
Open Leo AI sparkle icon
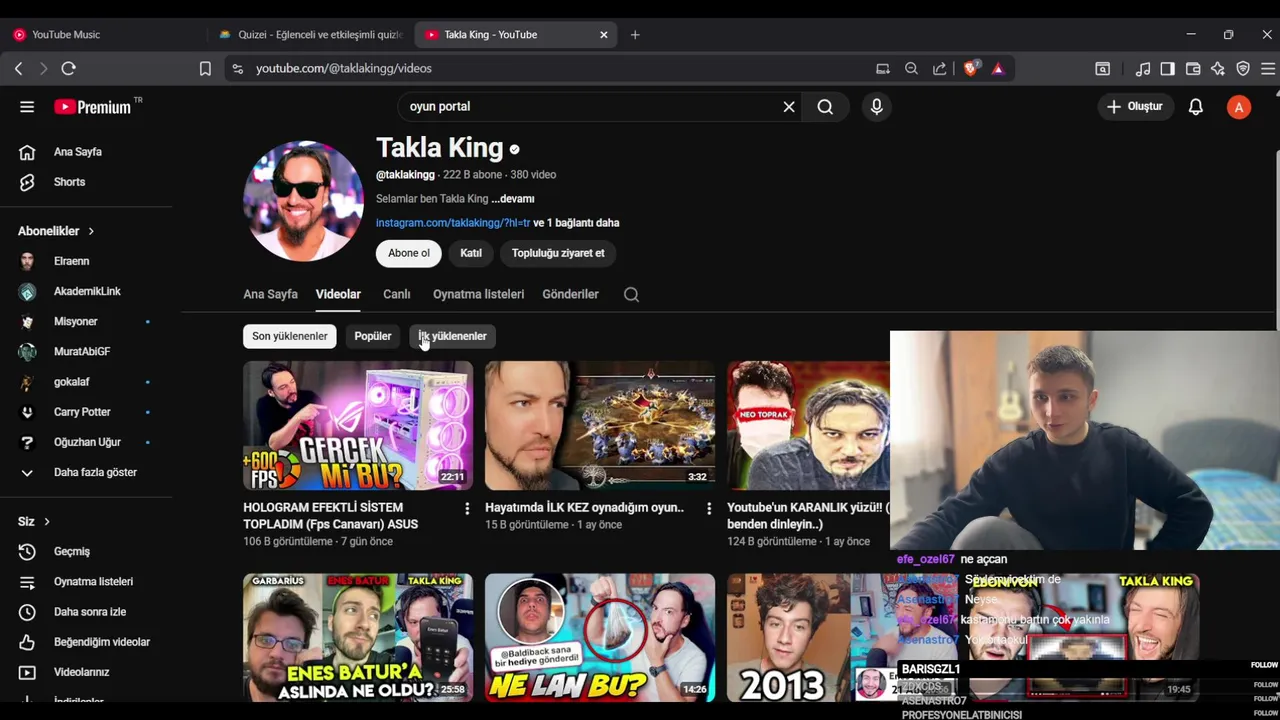[1217, 69]
